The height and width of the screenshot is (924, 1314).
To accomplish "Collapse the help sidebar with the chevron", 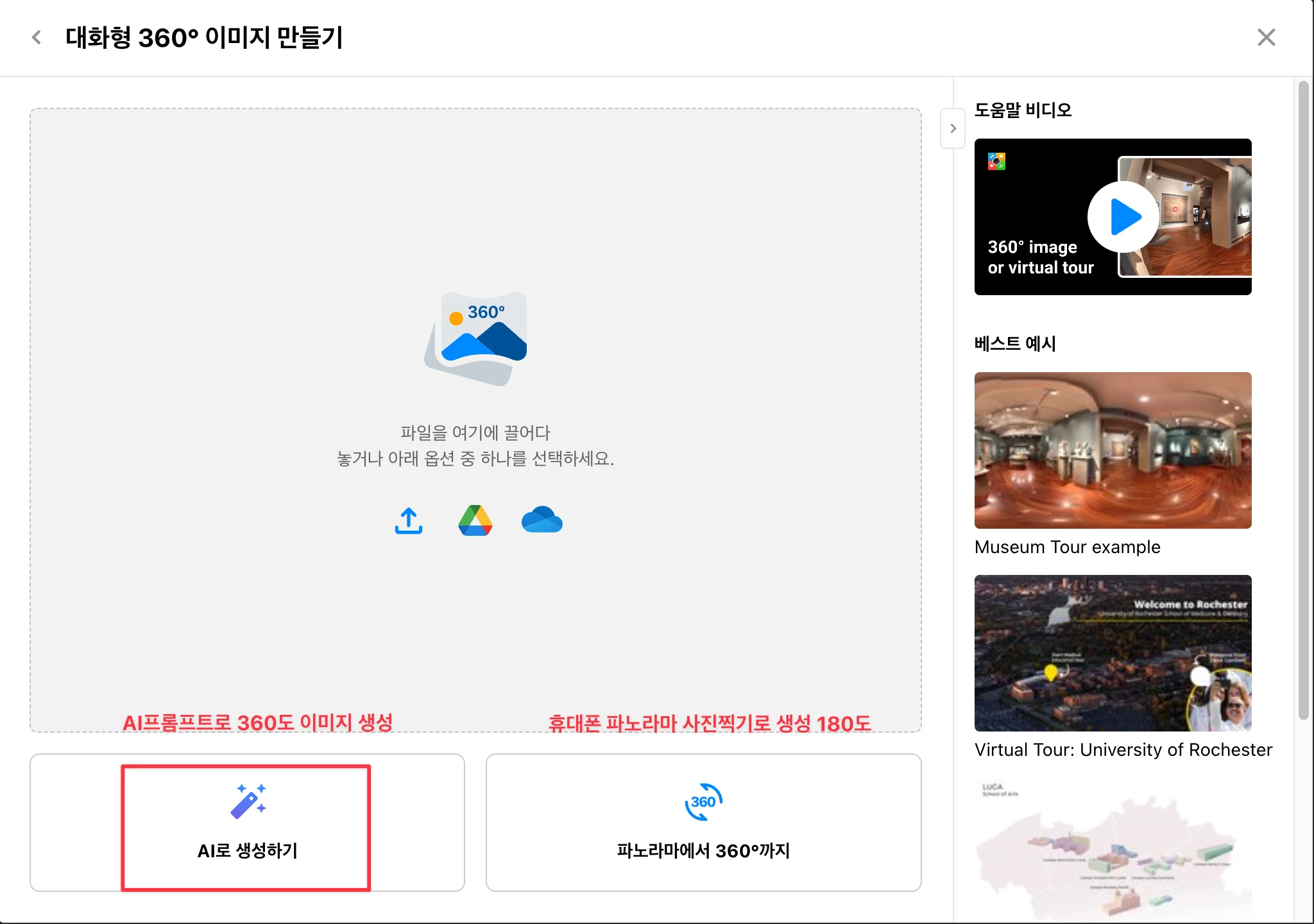I will point(953,128).
